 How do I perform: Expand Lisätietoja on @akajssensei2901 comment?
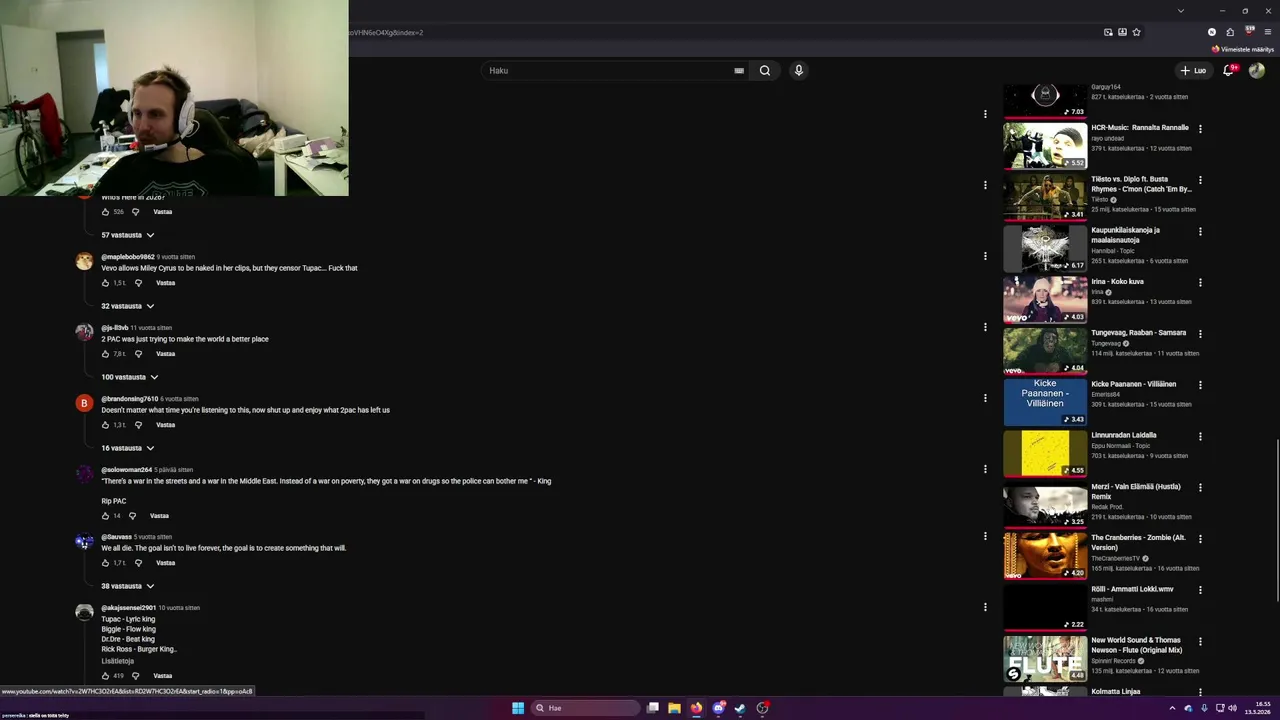117,661
